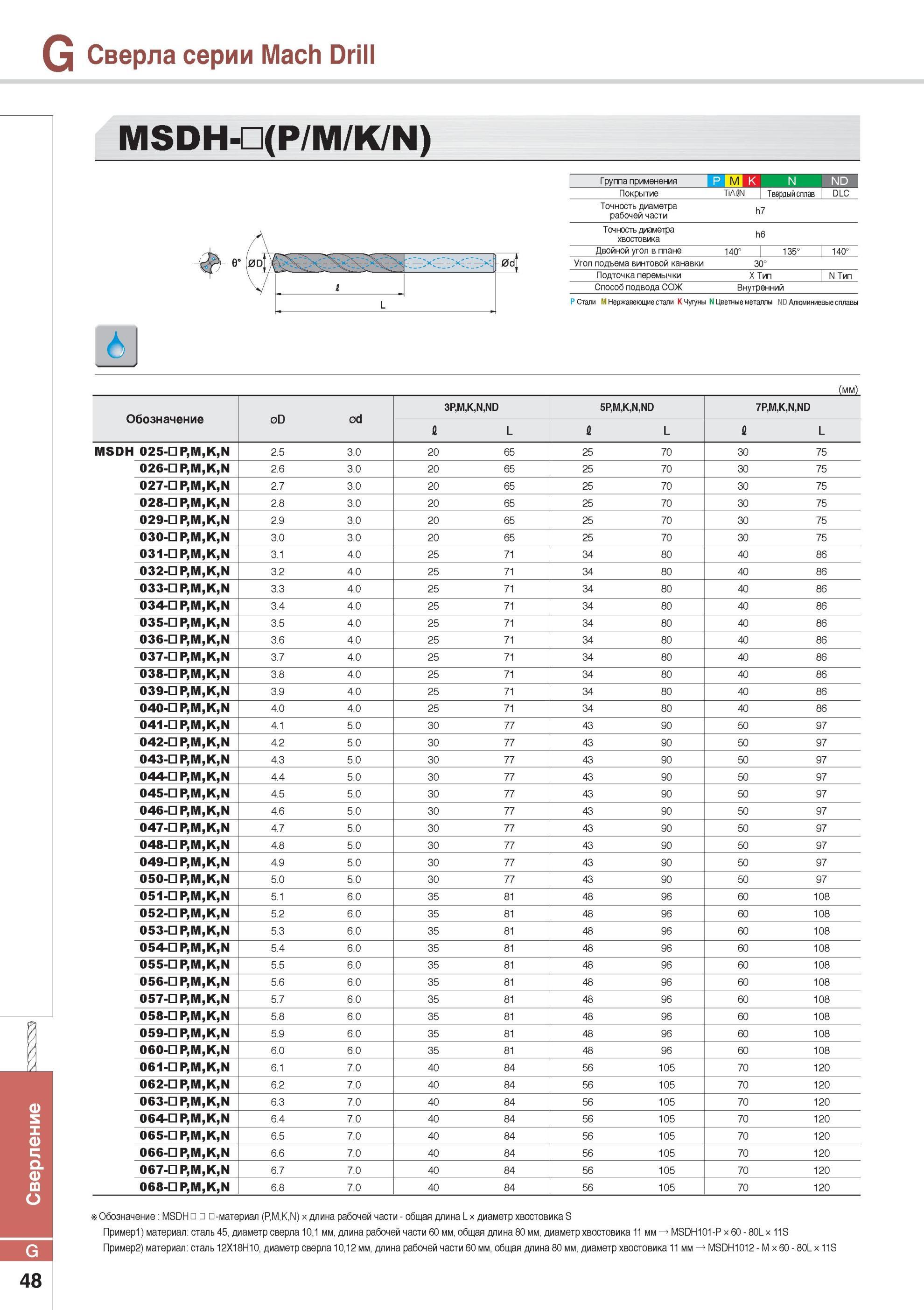Select the 'X Тип' thinning value
The width and height of the screenshot is (924, 1310).
pyautogui.click(x=760, y=275)
